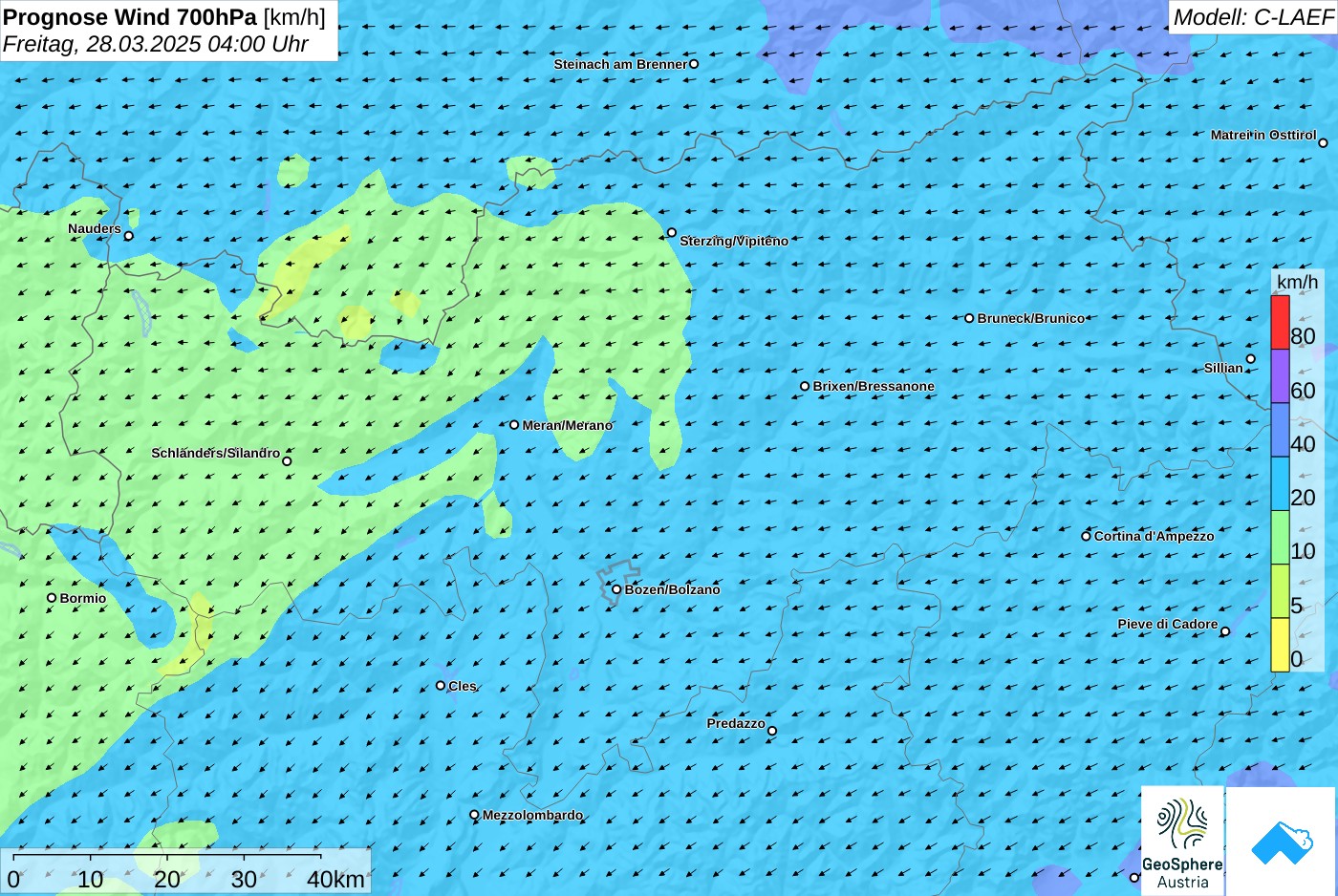Click the "60" legend value

click(x=1303, y=391)
